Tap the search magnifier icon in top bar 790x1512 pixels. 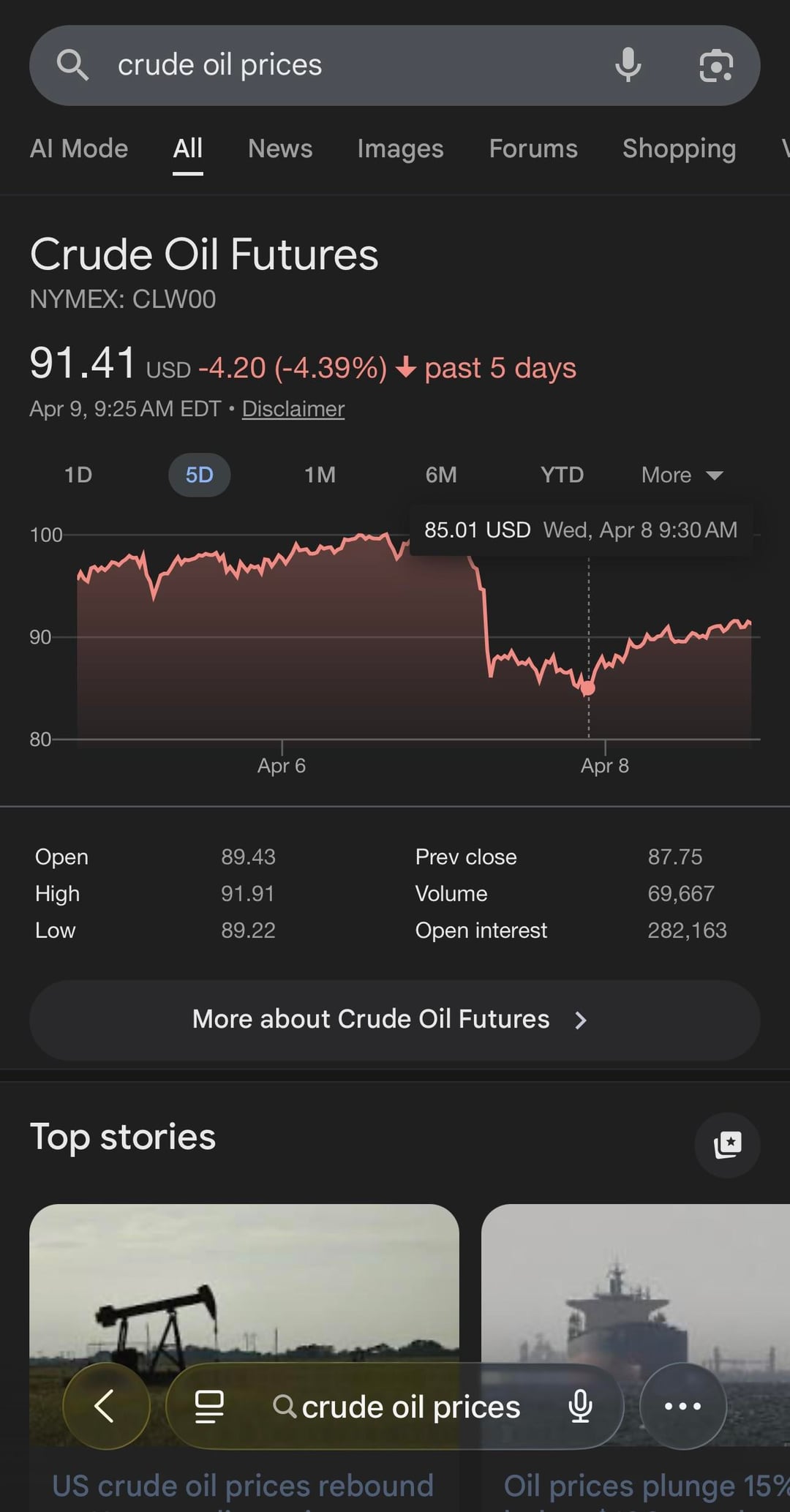(72, 65)
